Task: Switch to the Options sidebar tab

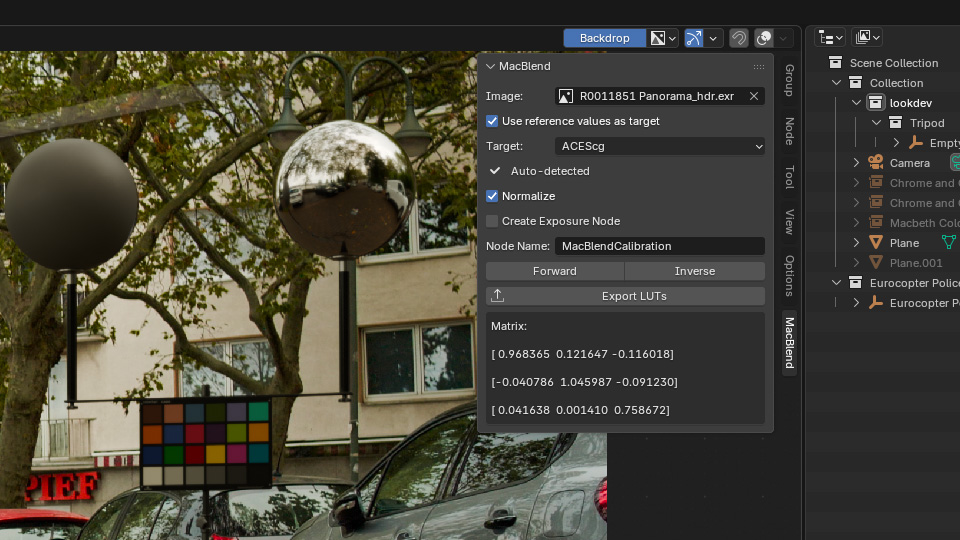Action: (x=790, y=276)
